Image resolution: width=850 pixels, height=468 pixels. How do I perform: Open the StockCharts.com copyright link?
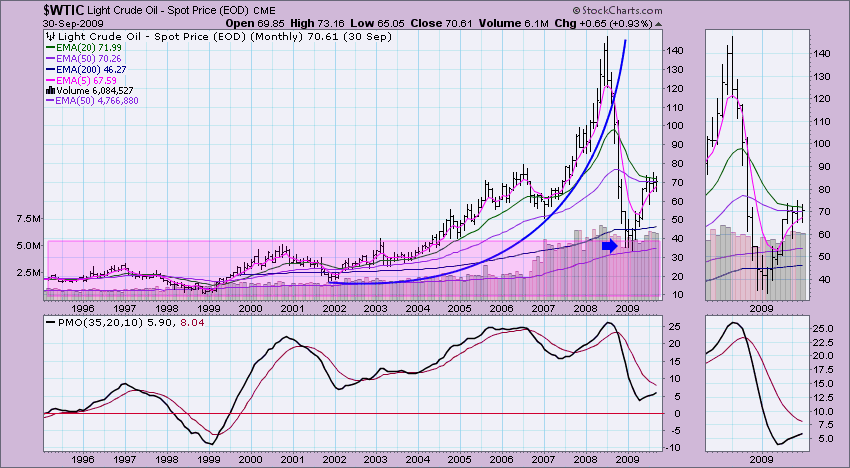[x=617, y=10]
